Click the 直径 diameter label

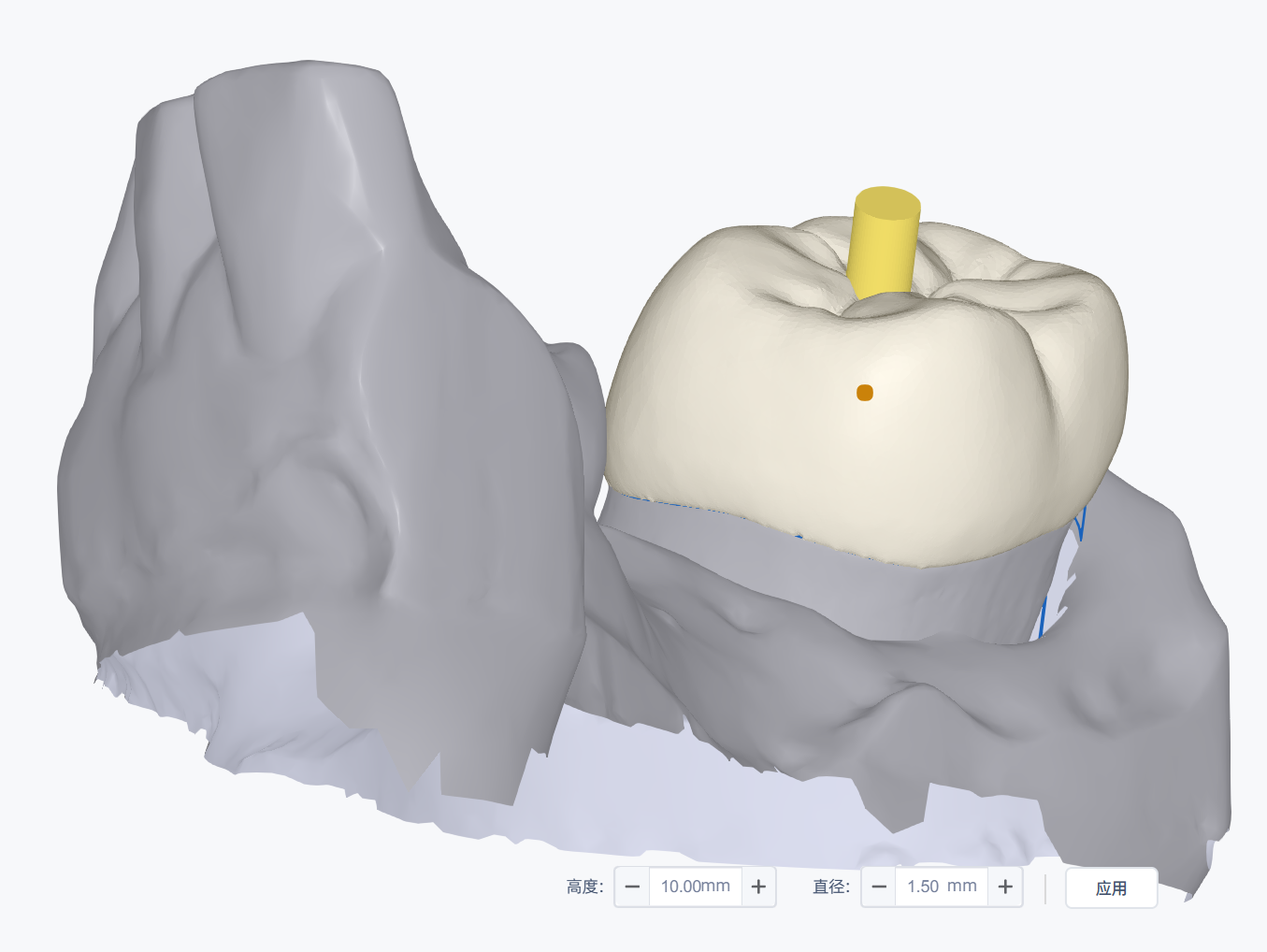830,887
